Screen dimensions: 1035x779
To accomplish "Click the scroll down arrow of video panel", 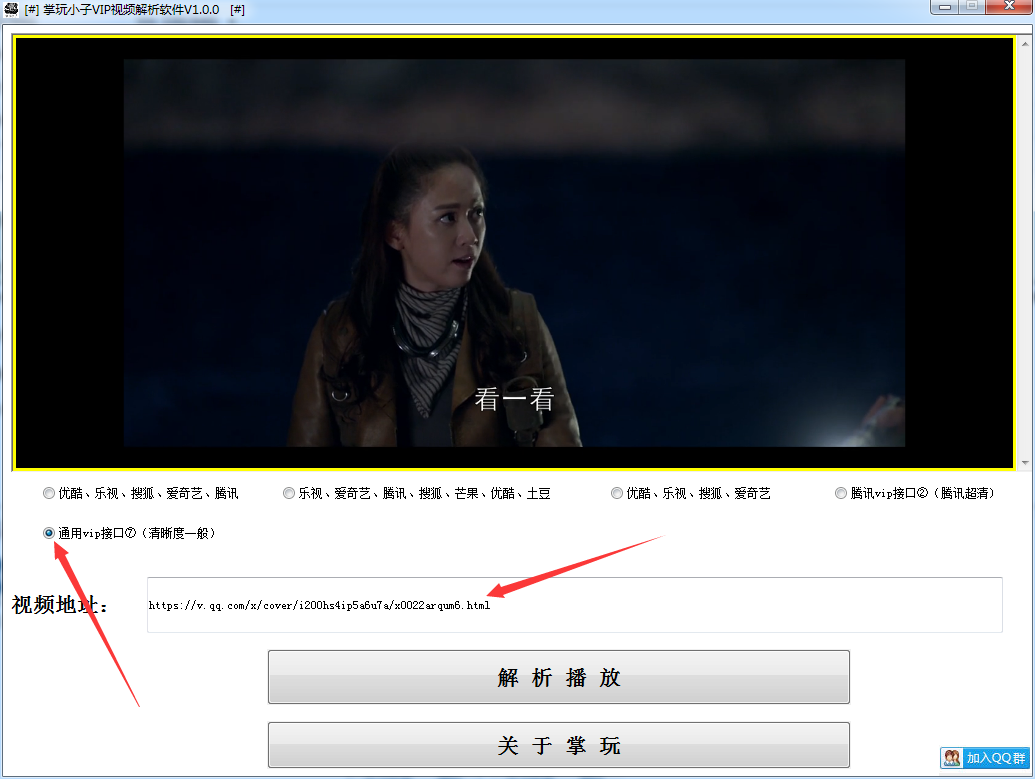I will tap(1025, 463).
